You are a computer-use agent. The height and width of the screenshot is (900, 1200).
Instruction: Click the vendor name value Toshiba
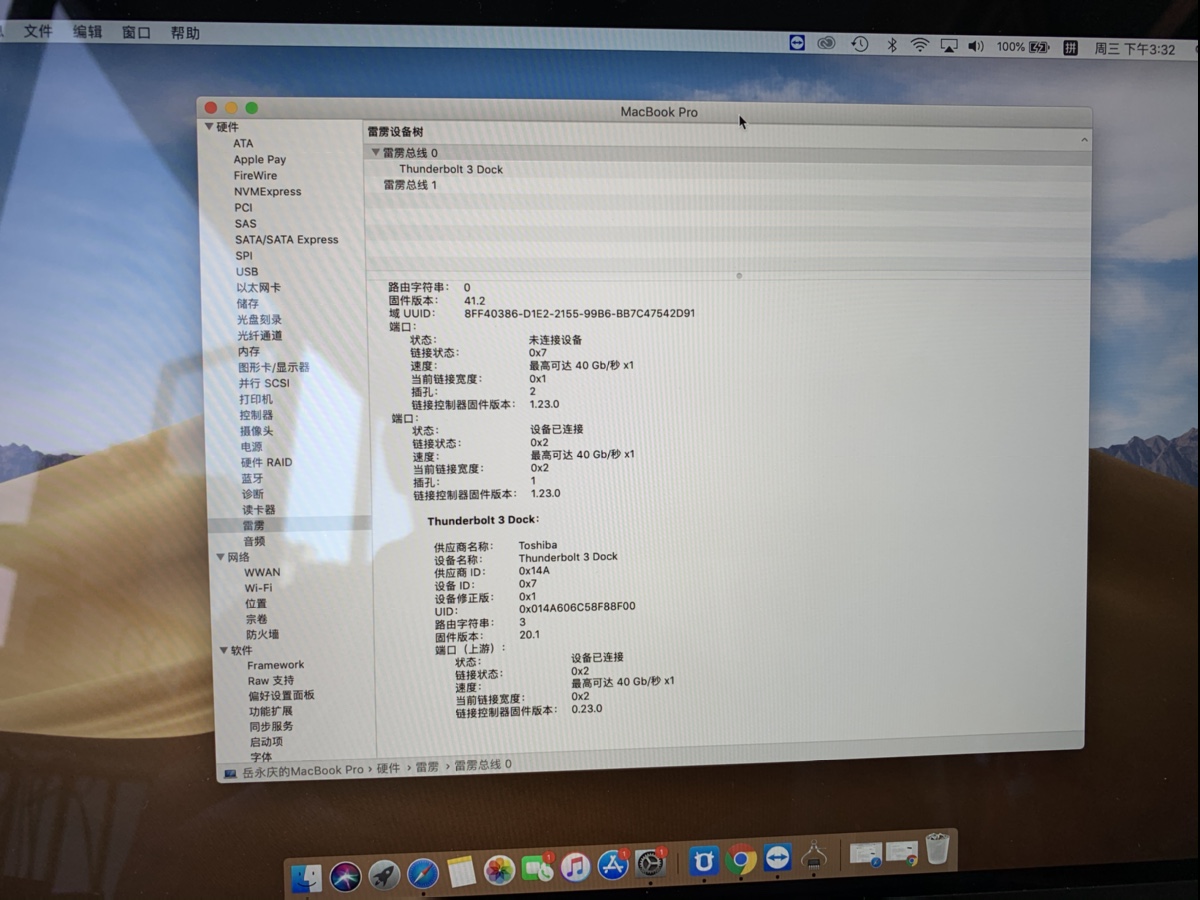pyautogui.click(x=538, y=545)
